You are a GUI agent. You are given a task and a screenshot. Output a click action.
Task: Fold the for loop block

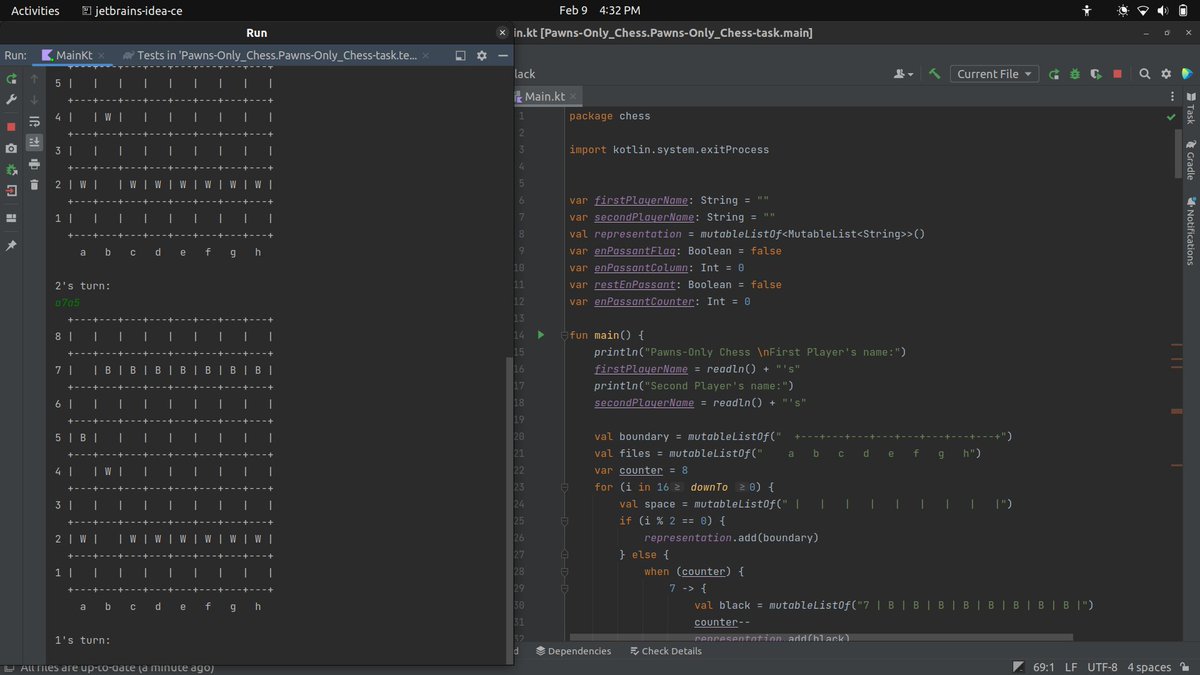[563, 487]
